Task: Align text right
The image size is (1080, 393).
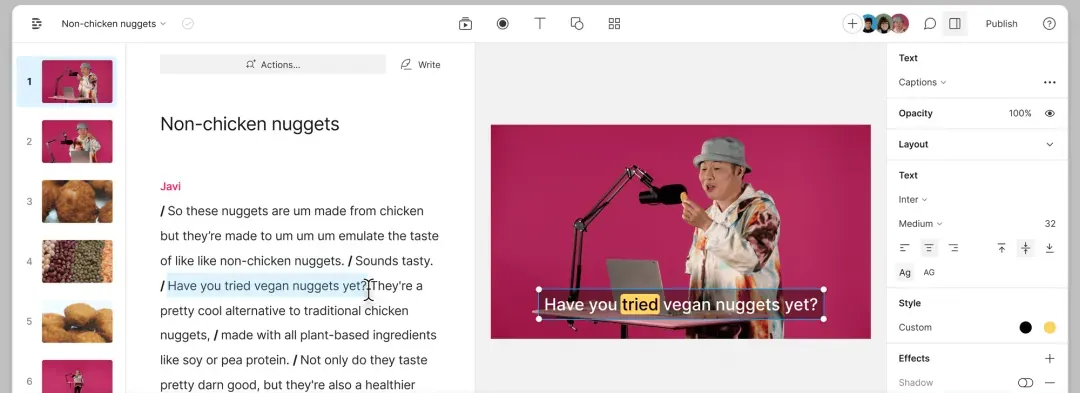Action: (953, 248)
